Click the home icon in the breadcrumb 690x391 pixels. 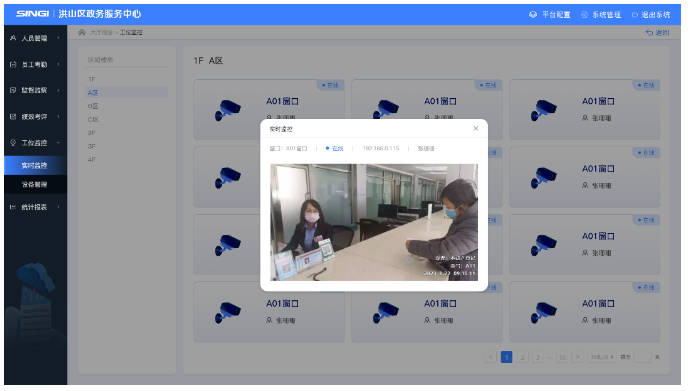pos(81,33)
